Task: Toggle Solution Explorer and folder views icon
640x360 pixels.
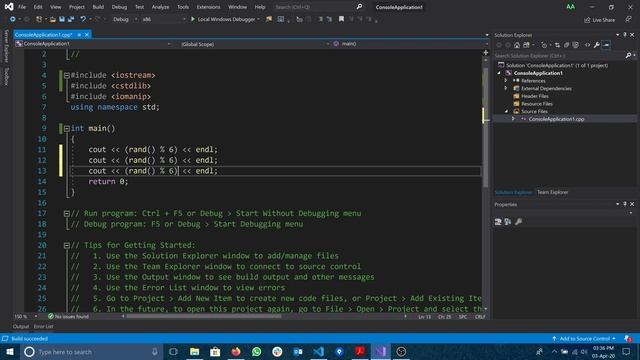Action: point(526,45)
